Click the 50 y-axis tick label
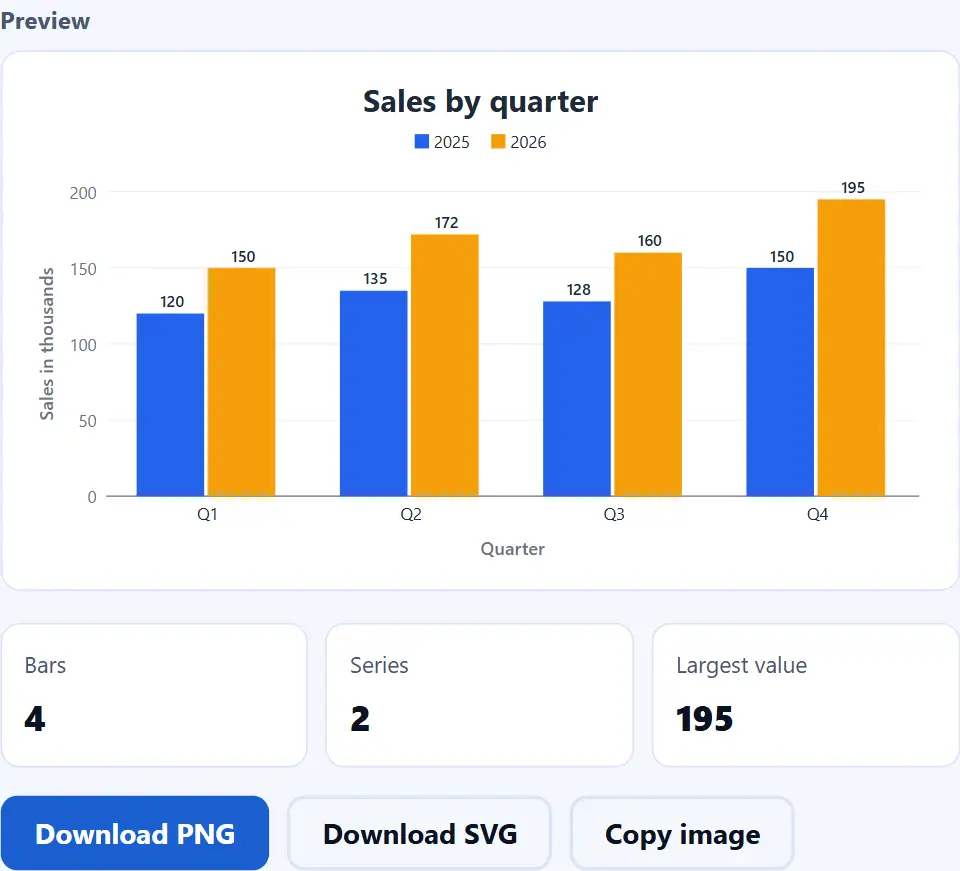This screenshot has height=871, width=960. point(88,421)
